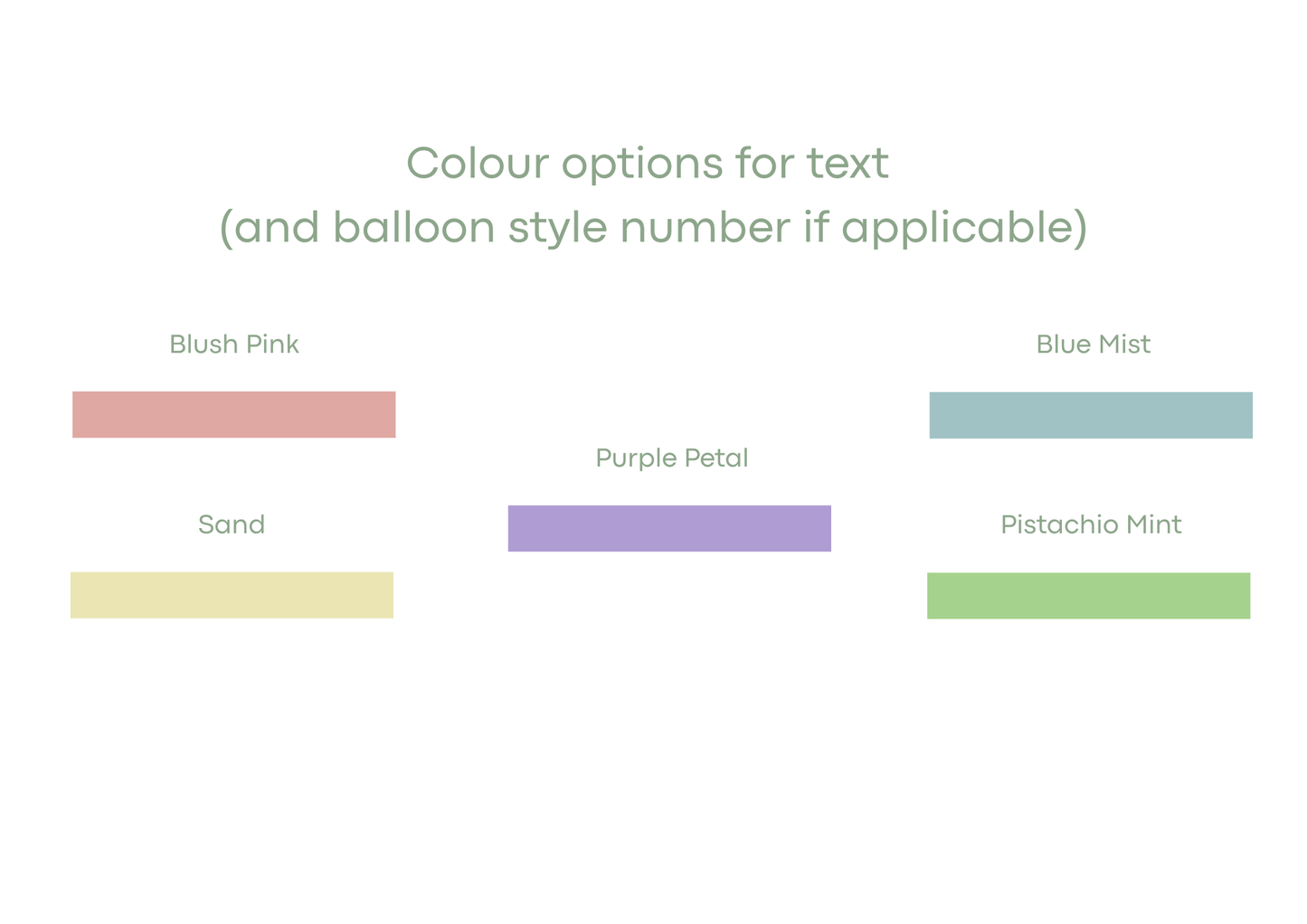
Task: Click the word 'Colour' in the heading
Action: (478, 164)
